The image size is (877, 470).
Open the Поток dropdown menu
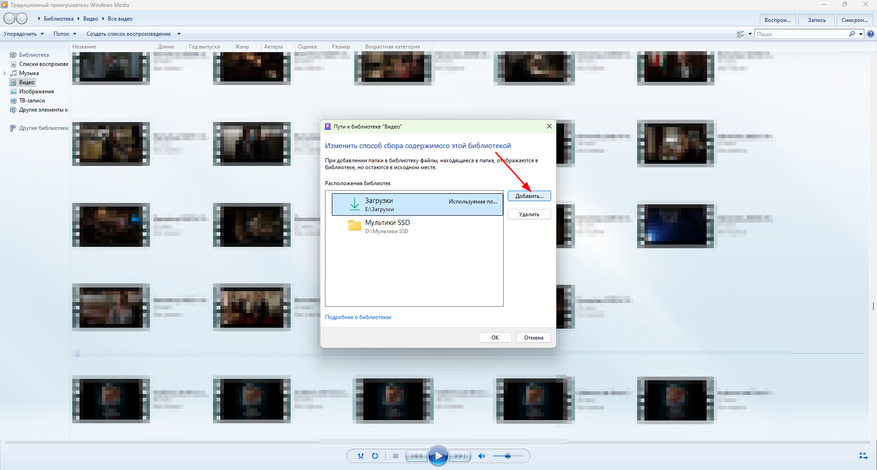coord(65,34)
